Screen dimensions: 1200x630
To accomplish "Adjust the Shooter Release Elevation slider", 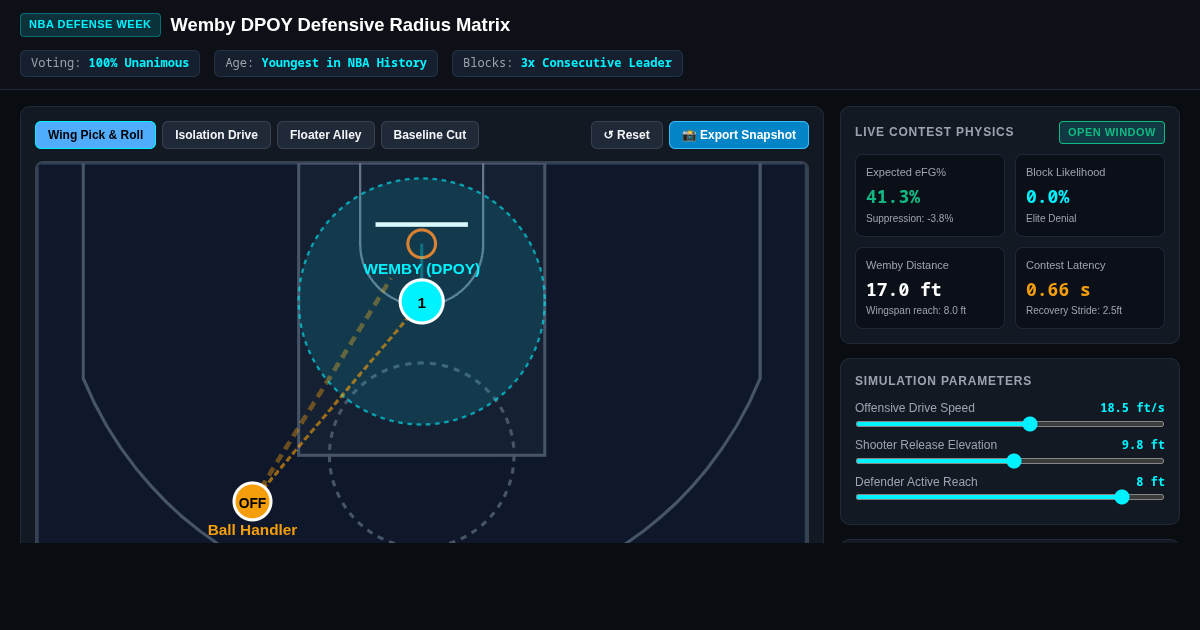I will 1010,461.
